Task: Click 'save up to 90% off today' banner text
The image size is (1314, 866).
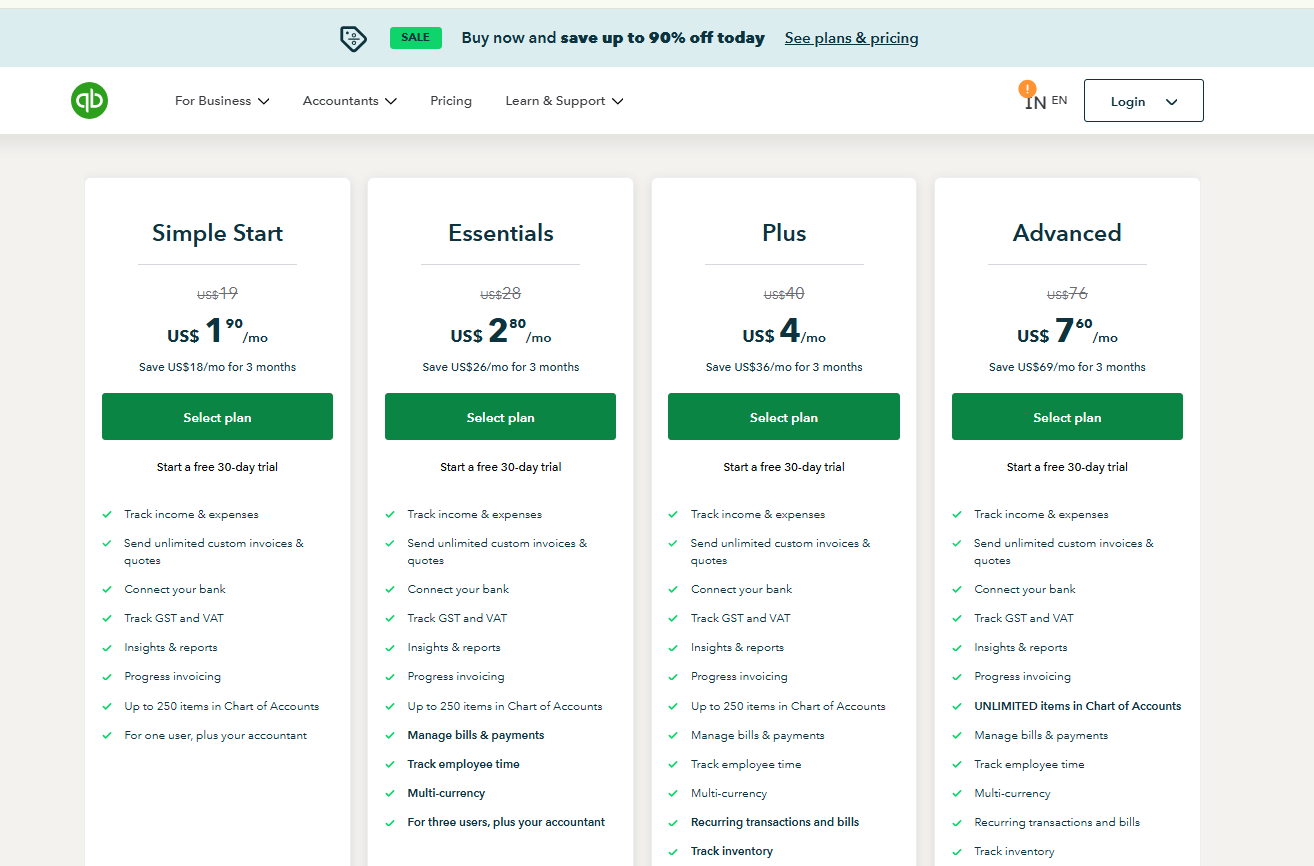Action: tap(662, 38)
